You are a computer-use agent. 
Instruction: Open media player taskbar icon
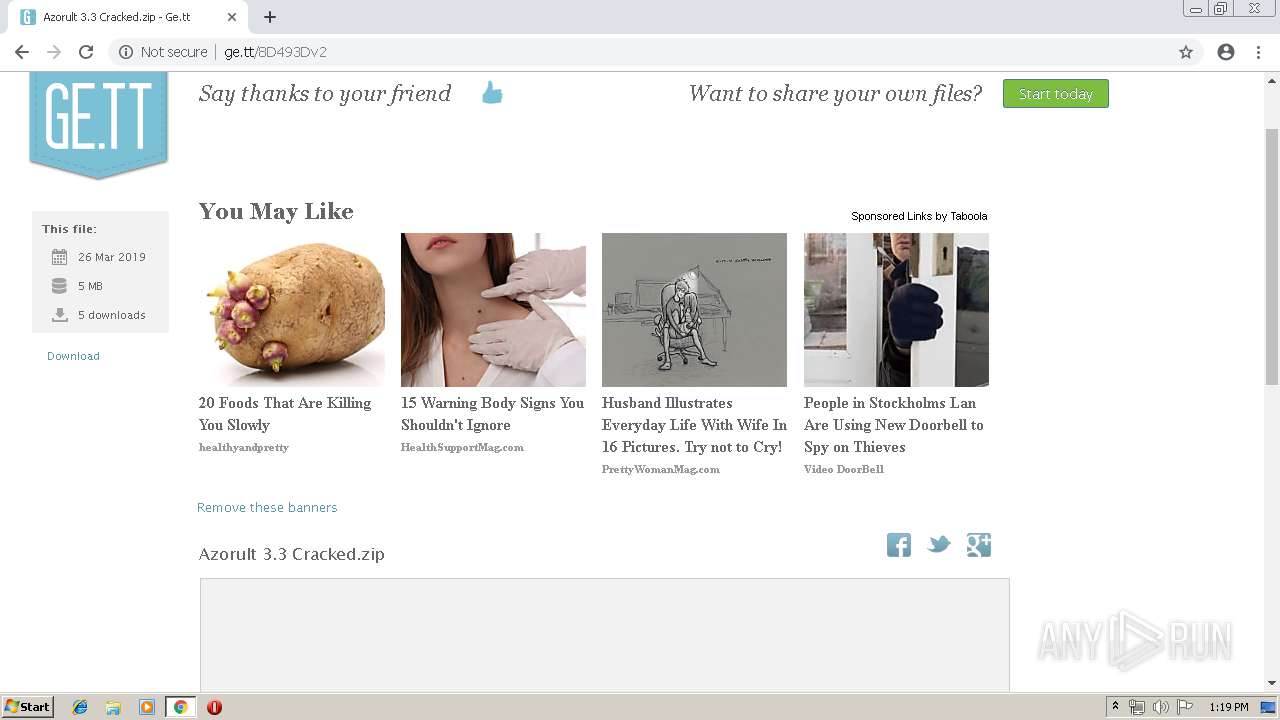(147, 707)
